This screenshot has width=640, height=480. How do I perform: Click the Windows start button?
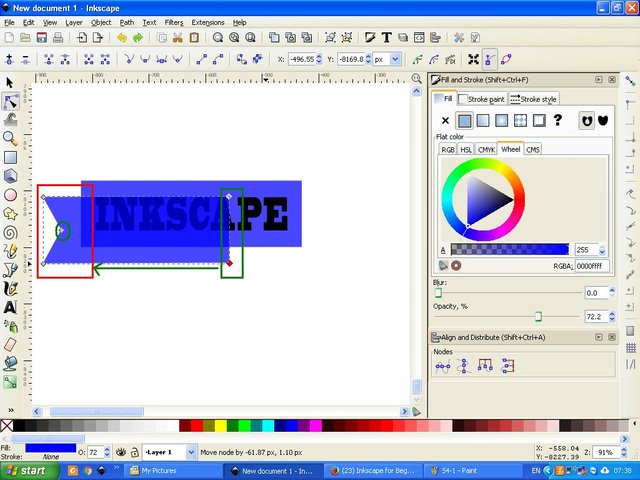coord(30,471)
